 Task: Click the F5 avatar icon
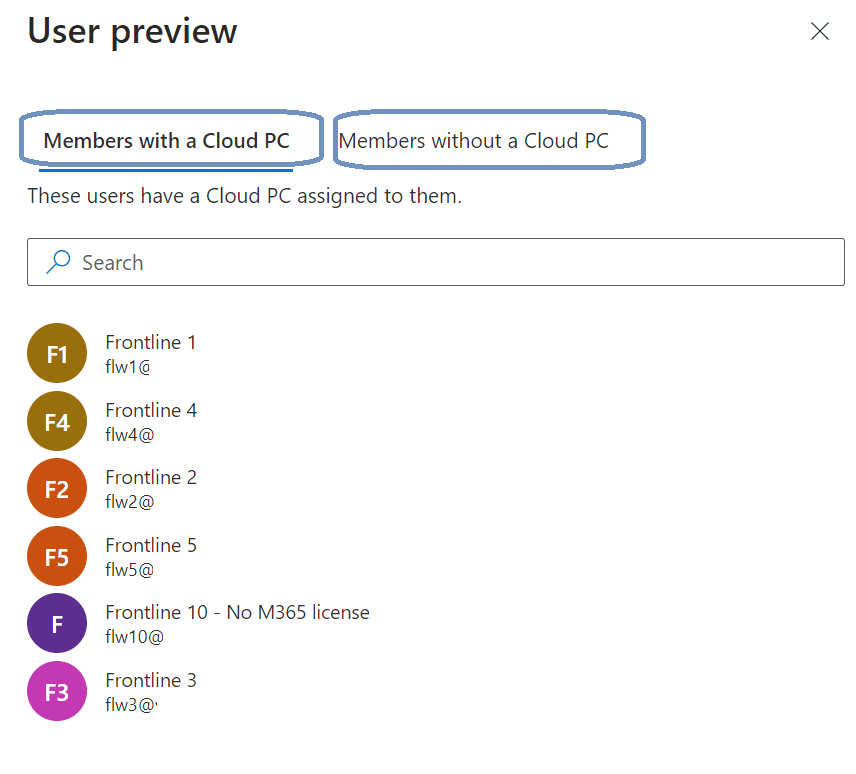coord(57,557)
